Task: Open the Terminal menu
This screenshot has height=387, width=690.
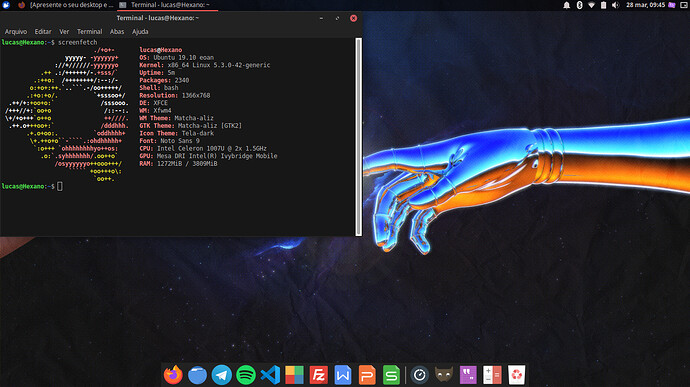Action: [x=89, y=32]
